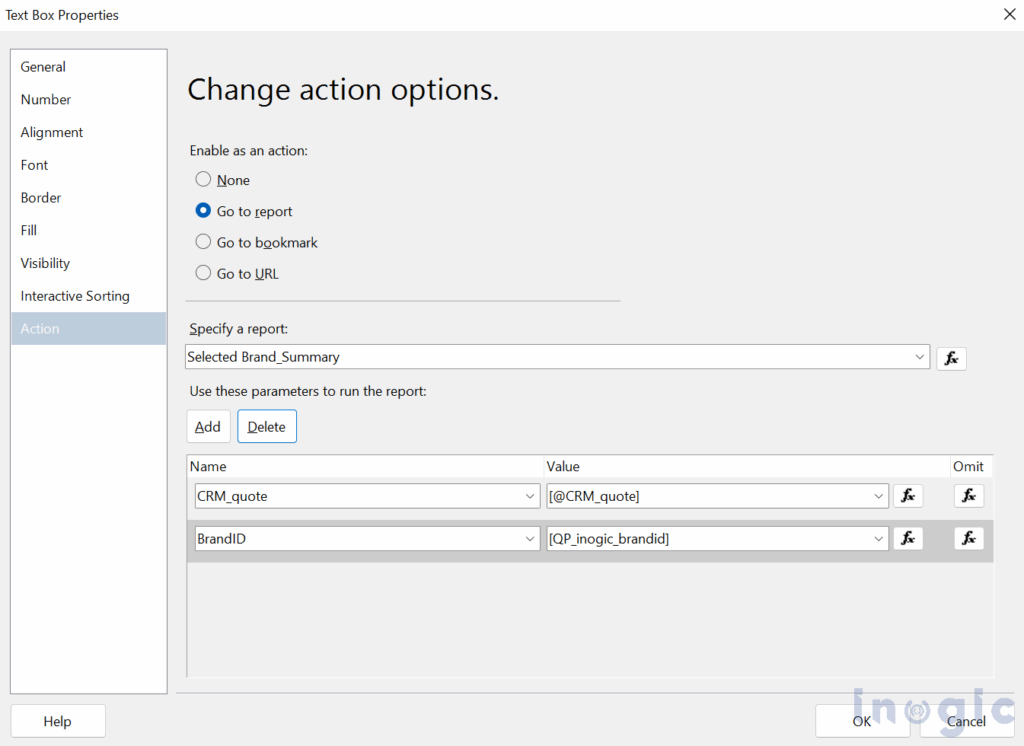The width and height of the screenshot is (1024, 746).
Task: Open expression editor for CRM_quote value
Action: point(908,495)
